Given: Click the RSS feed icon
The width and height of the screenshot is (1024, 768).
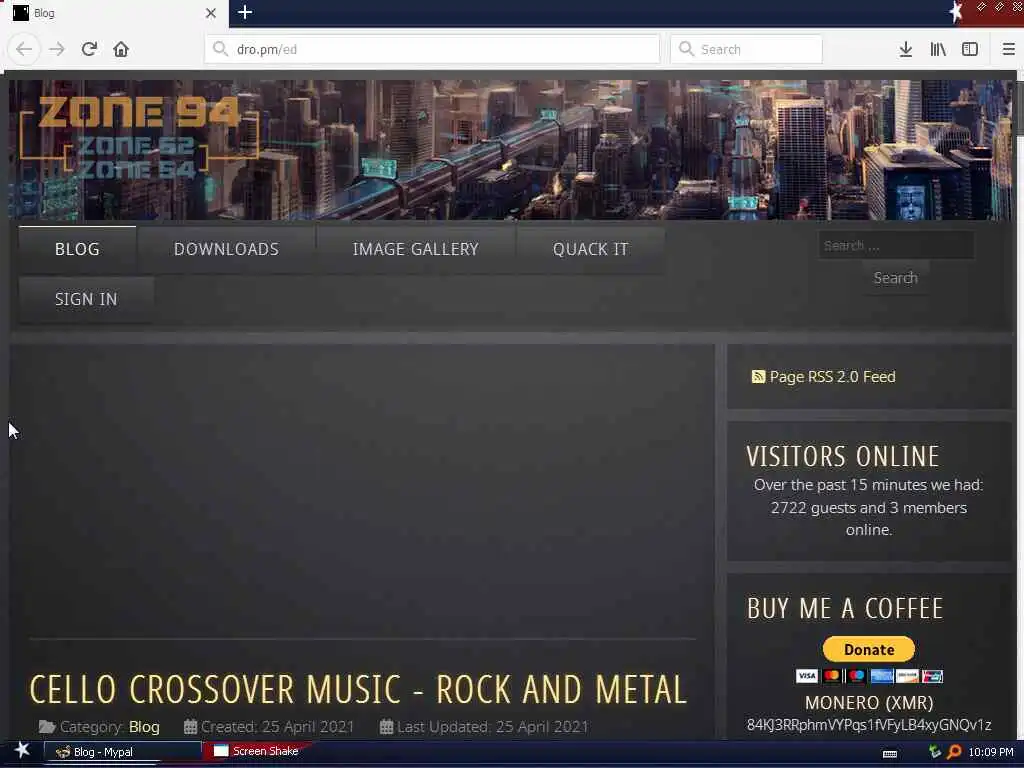Looking at the screenshot, I should coord(758,377).
